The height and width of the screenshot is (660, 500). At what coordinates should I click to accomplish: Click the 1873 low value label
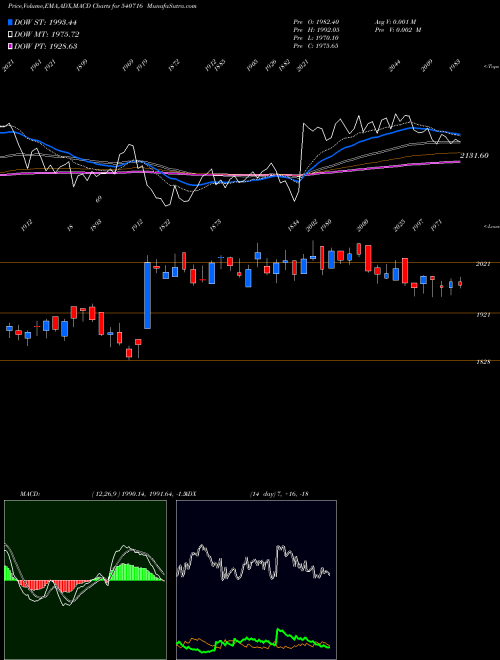215,225
